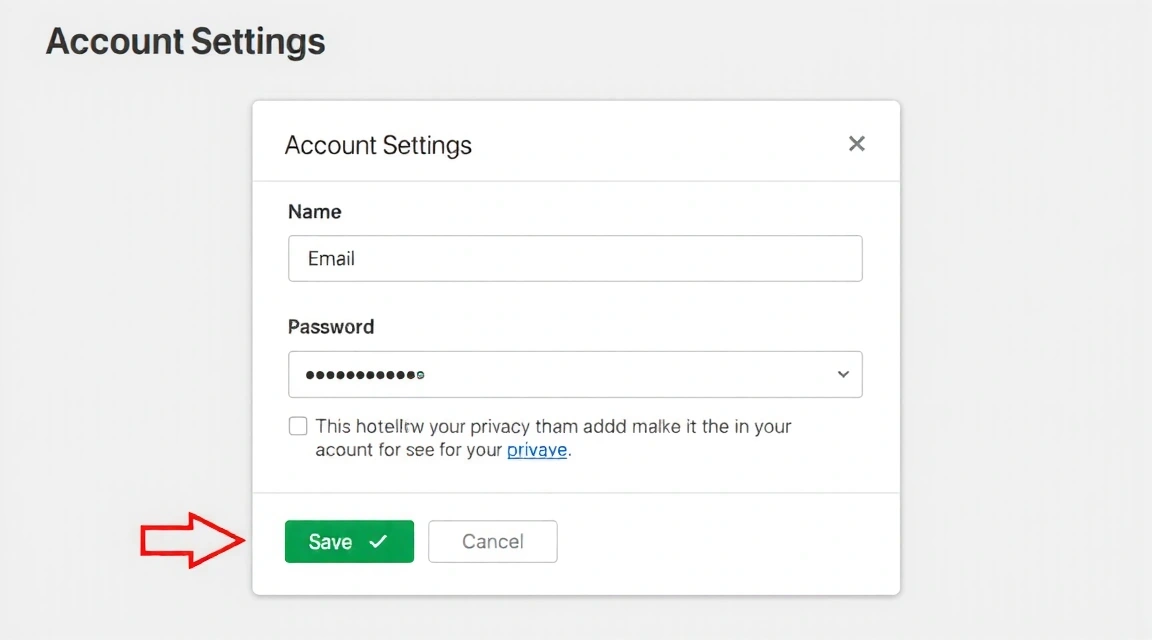Click the Account Settings page heading

click(x=184, y=41)
